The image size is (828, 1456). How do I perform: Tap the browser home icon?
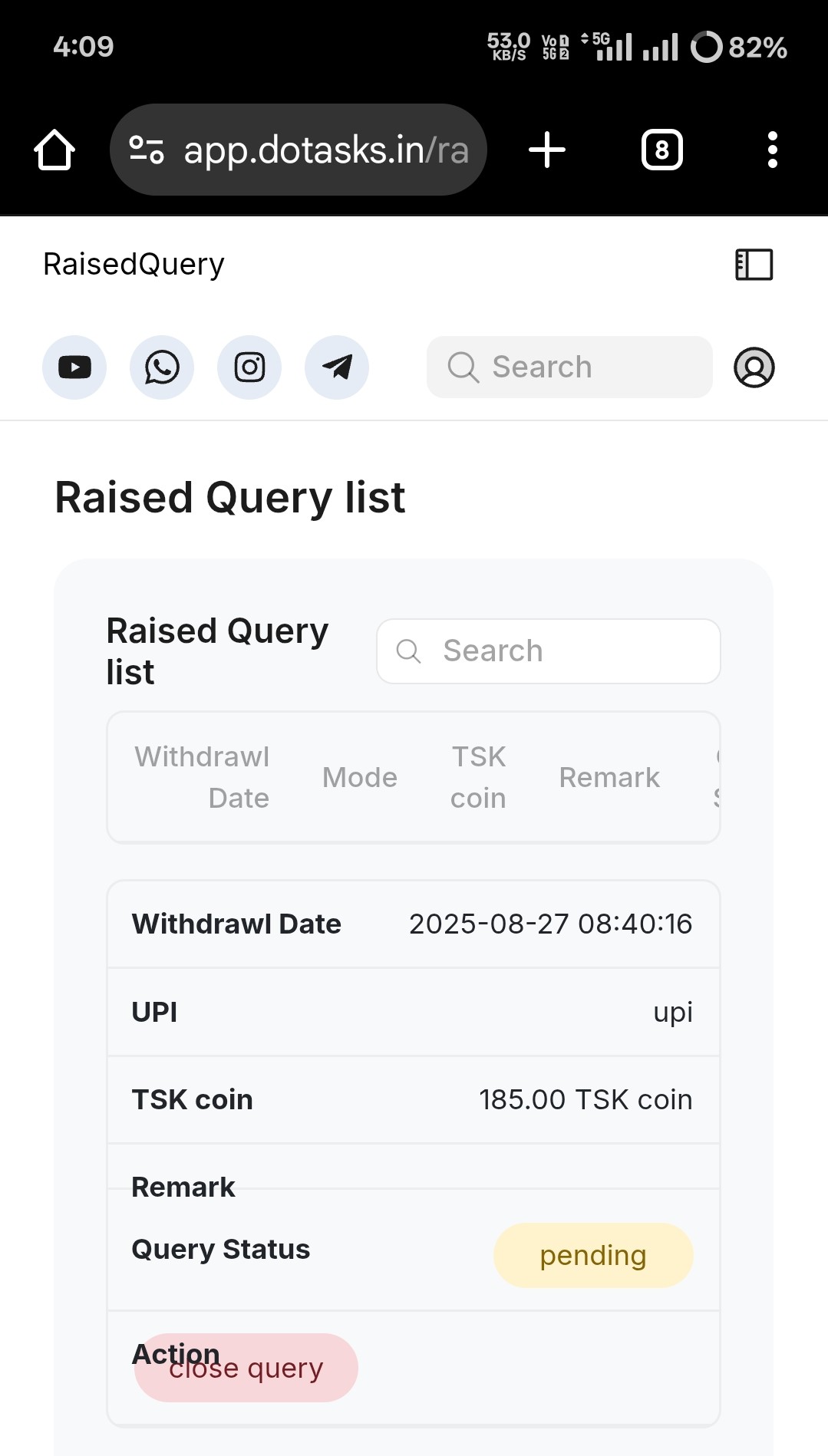tap(54, 150)
